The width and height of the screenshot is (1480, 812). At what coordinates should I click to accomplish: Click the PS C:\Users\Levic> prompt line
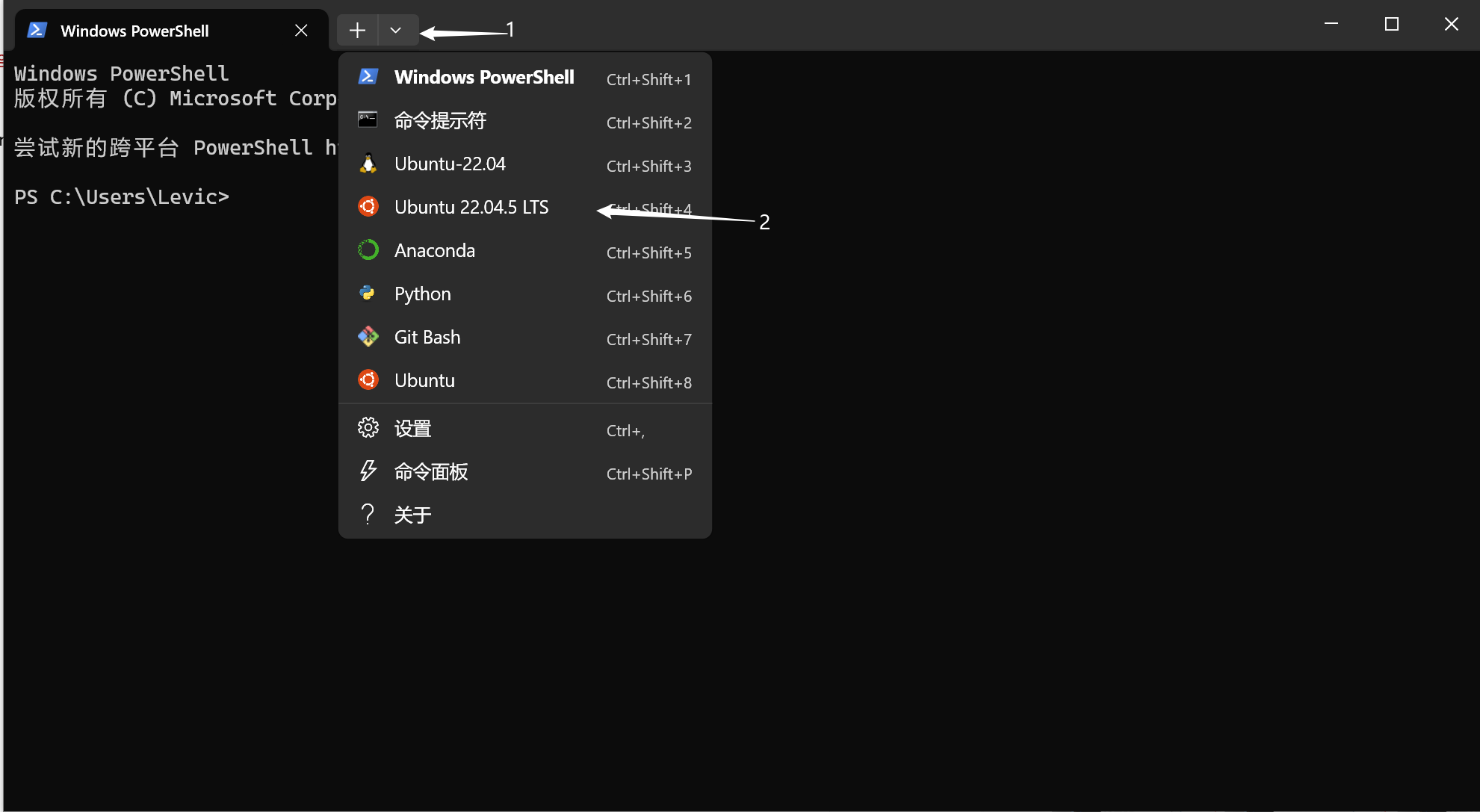coord(122,197)
